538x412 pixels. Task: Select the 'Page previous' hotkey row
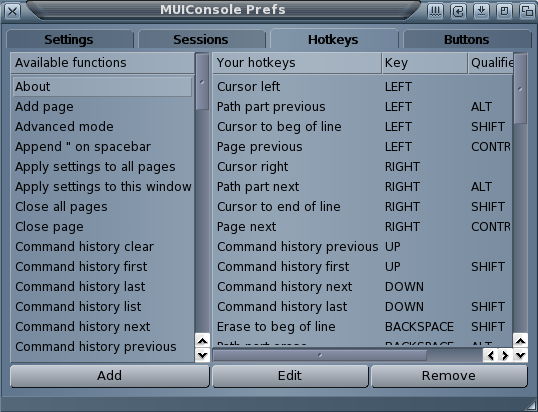363,147
